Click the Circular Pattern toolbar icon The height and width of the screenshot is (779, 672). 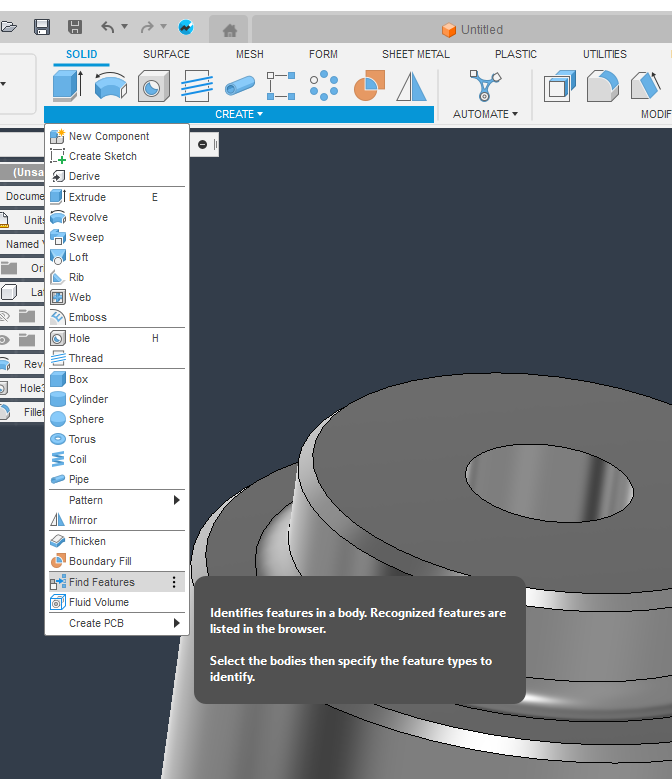point(324,85)
